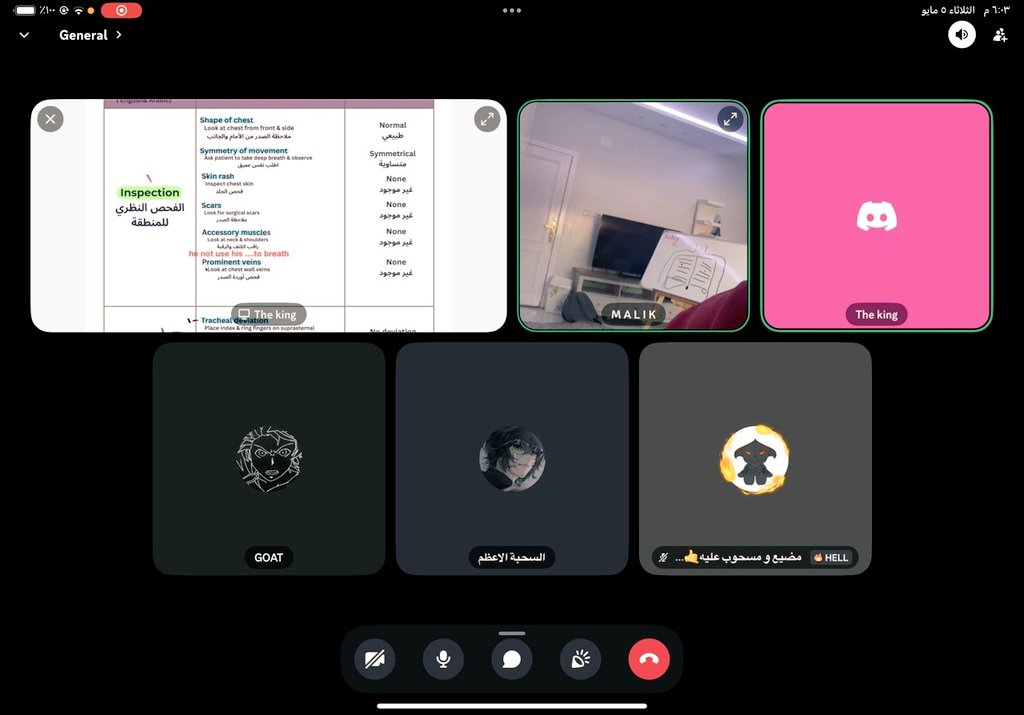Open the General channel details
This screenshot has width=1024, height=715.
pos(90,35)
